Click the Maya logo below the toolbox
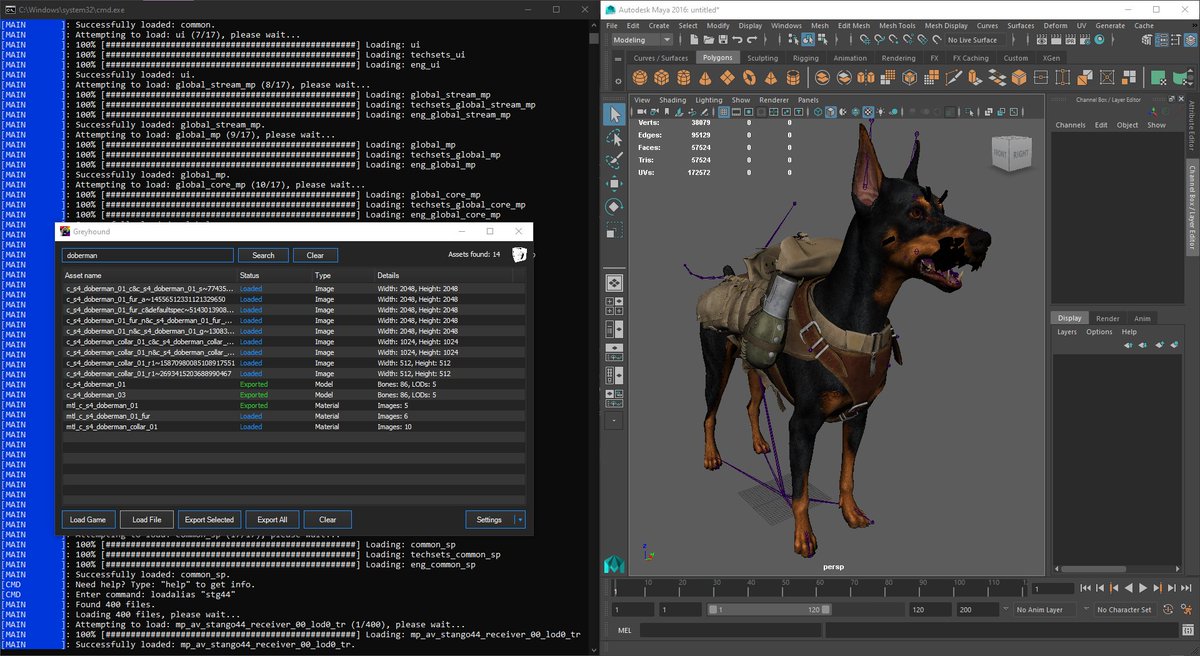The height and width of the screenshot is (656, 1200). tap(614, 563)
